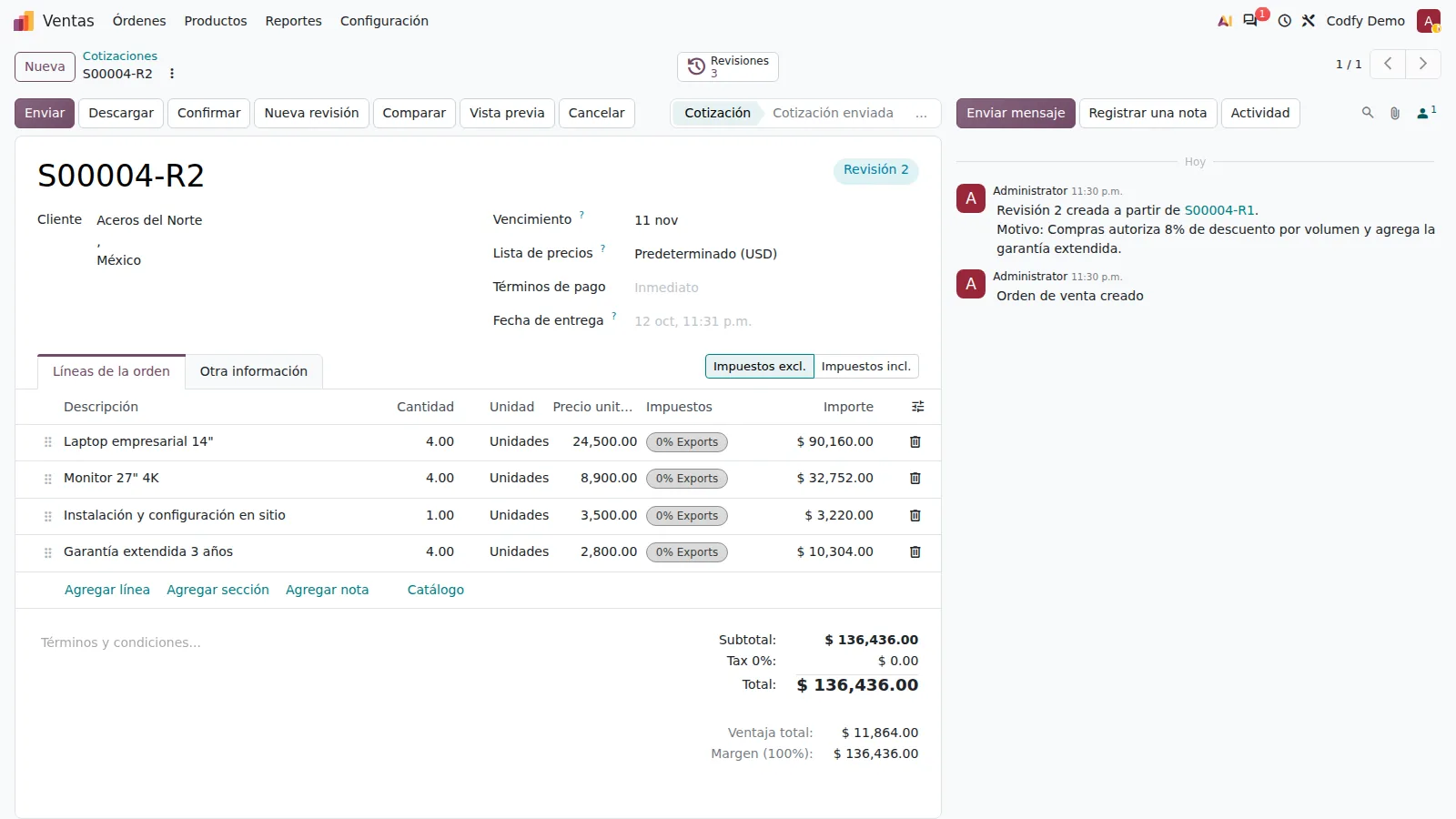Open the record actions kebab menu
Image resolution: width=1456 pixels, height=819 pixels.
172,74
